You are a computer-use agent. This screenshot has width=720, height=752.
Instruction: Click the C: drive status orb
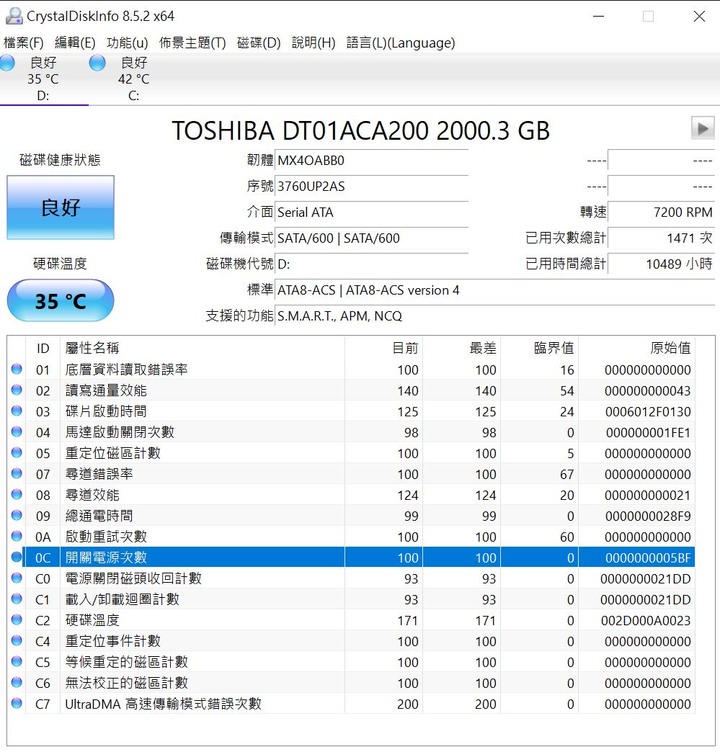coord(97,63)
